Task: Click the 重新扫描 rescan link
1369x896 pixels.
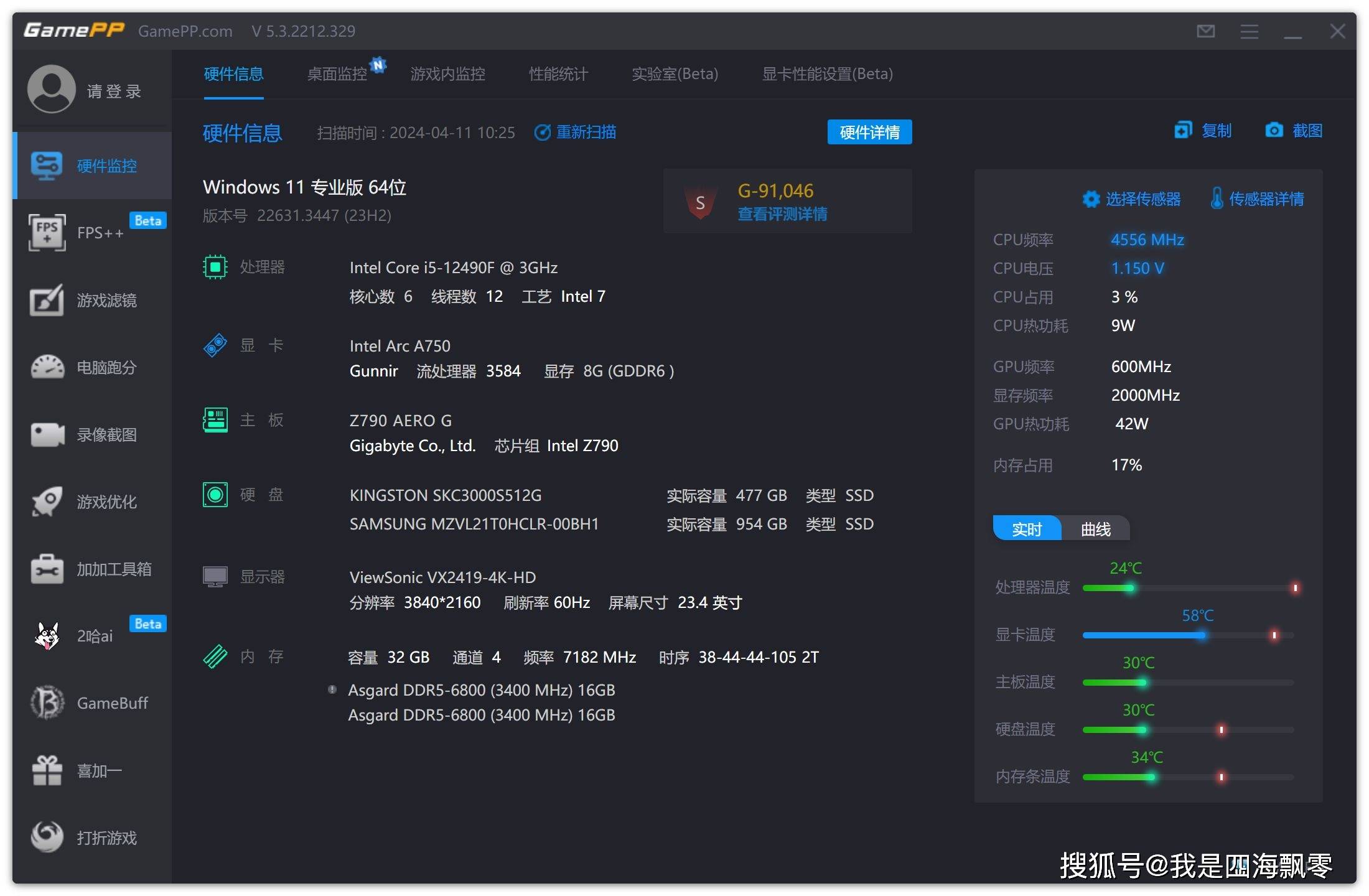Action: coord(576,132)
